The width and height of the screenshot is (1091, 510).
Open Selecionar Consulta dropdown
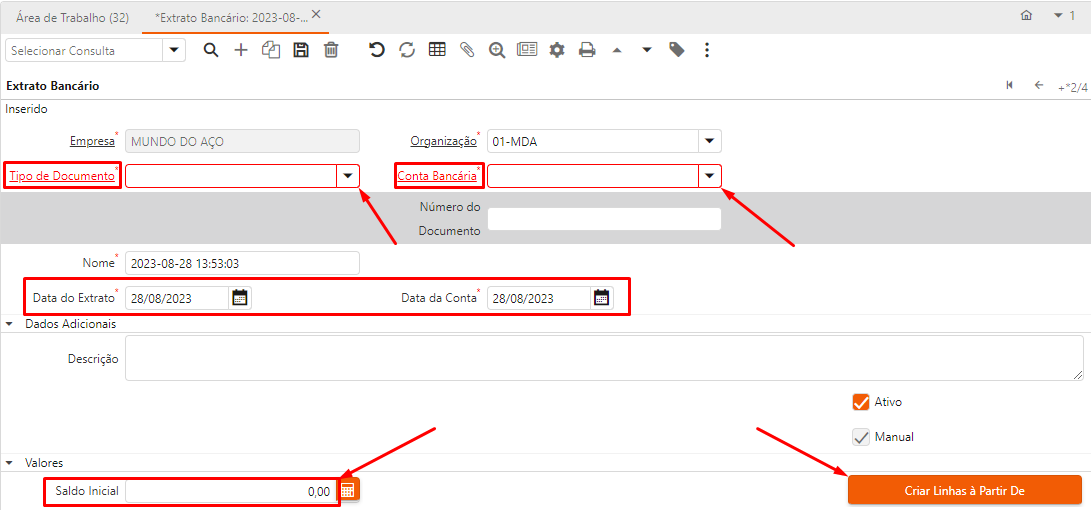click(x=174, y=50)
